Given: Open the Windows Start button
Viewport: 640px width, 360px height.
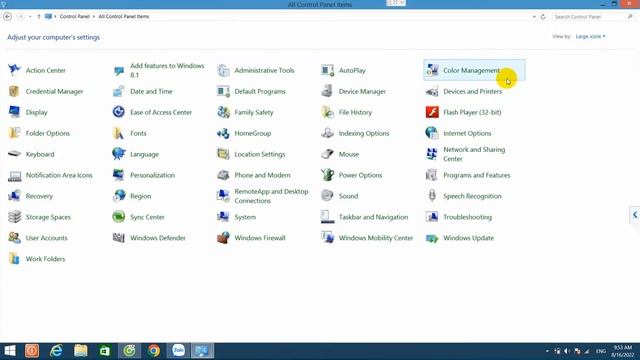Looking at the screenshot, I should 10,351.
